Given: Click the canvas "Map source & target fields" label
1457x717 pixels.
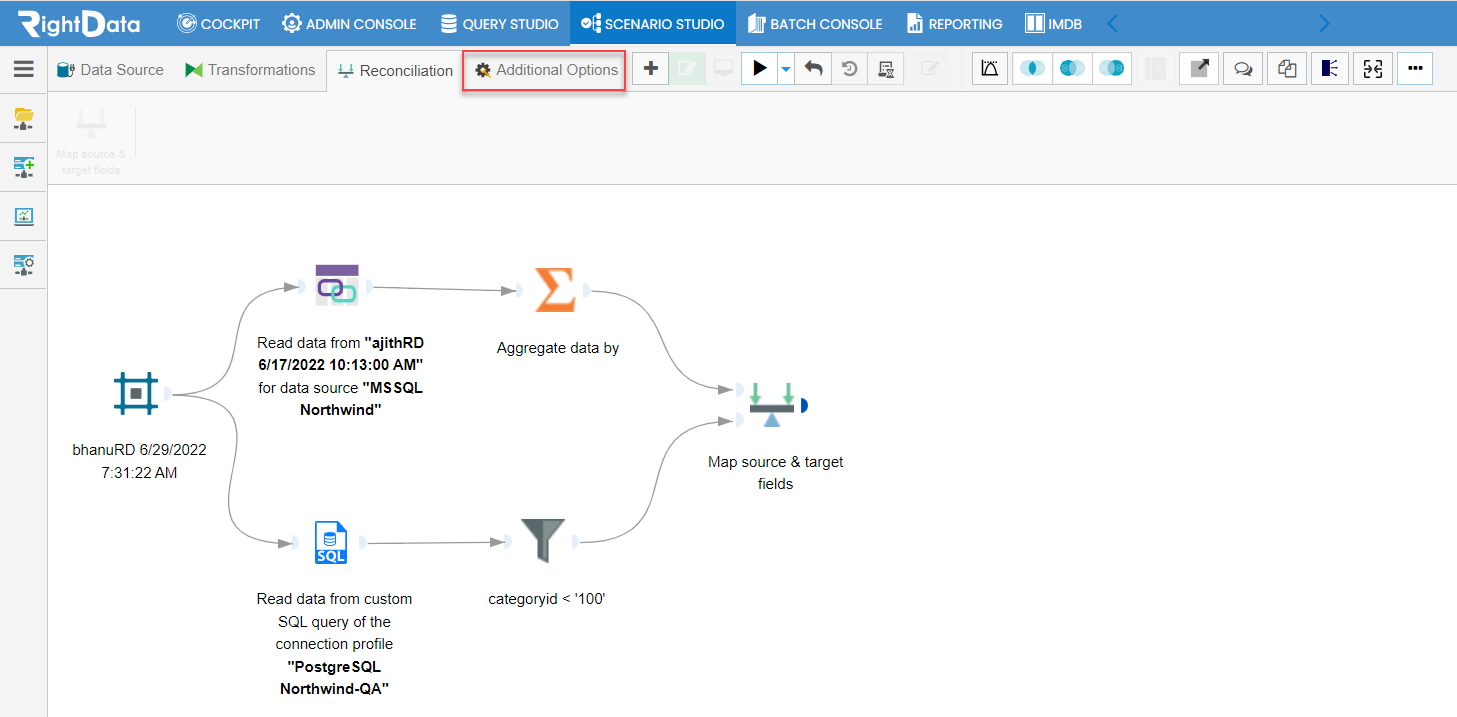Looking at the screenshot, I should (x=776, y=473).
